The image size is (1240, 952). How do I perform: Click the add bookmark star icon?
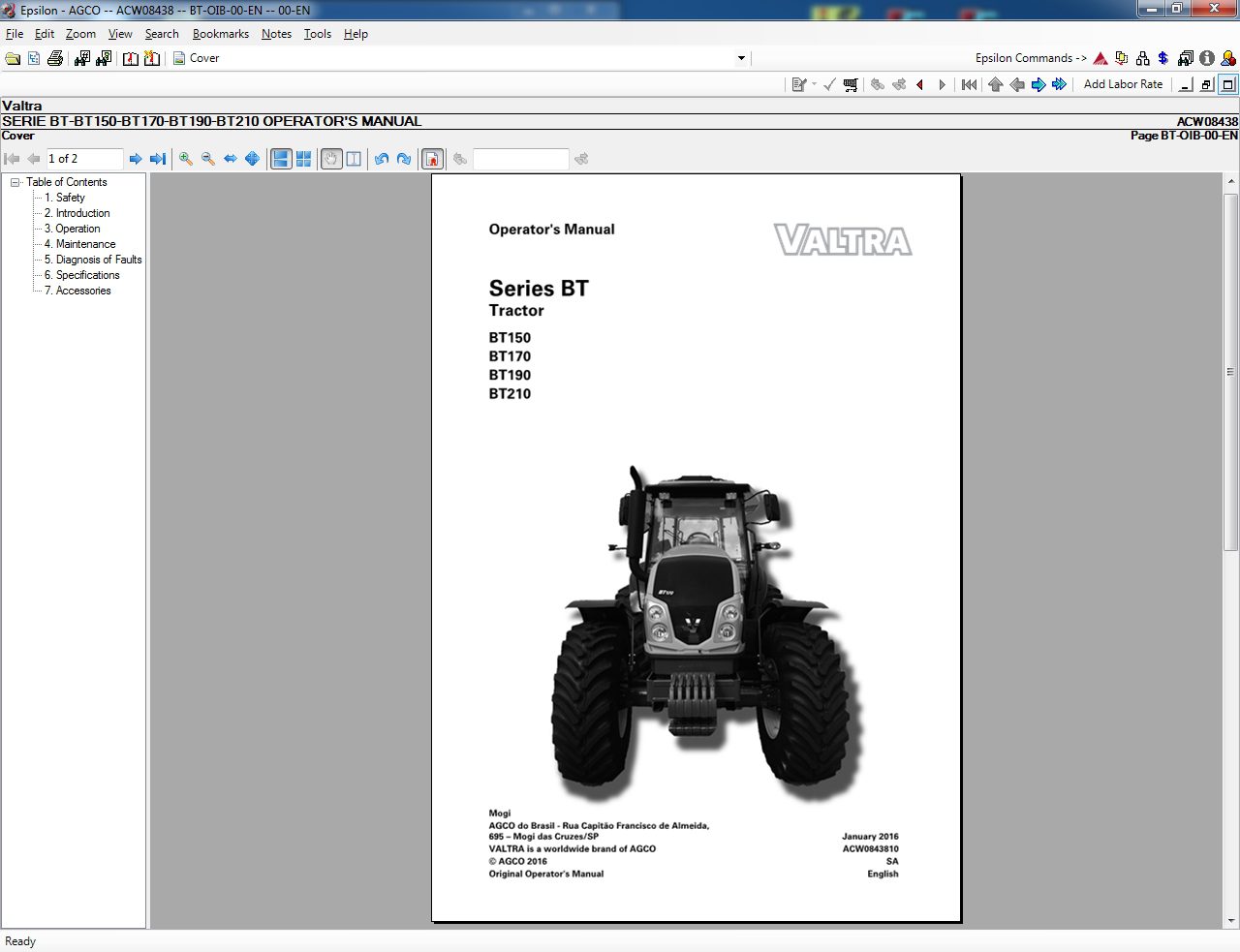click(152, 58)
